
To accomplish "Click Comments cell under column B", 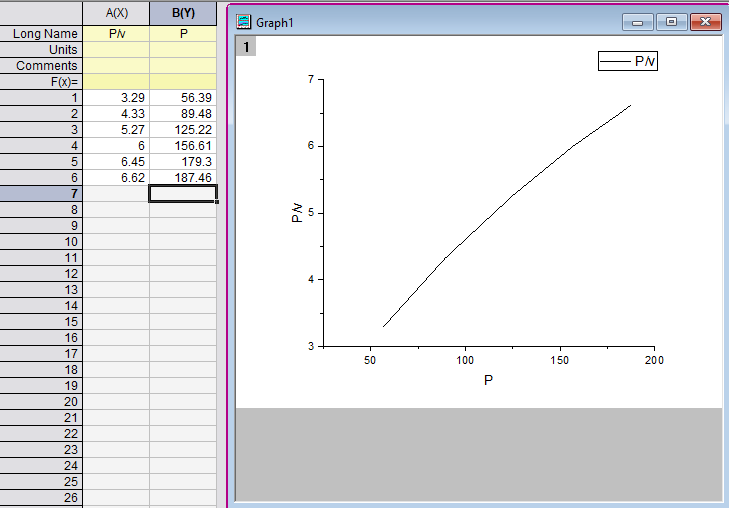I will [x=183, y=66].
